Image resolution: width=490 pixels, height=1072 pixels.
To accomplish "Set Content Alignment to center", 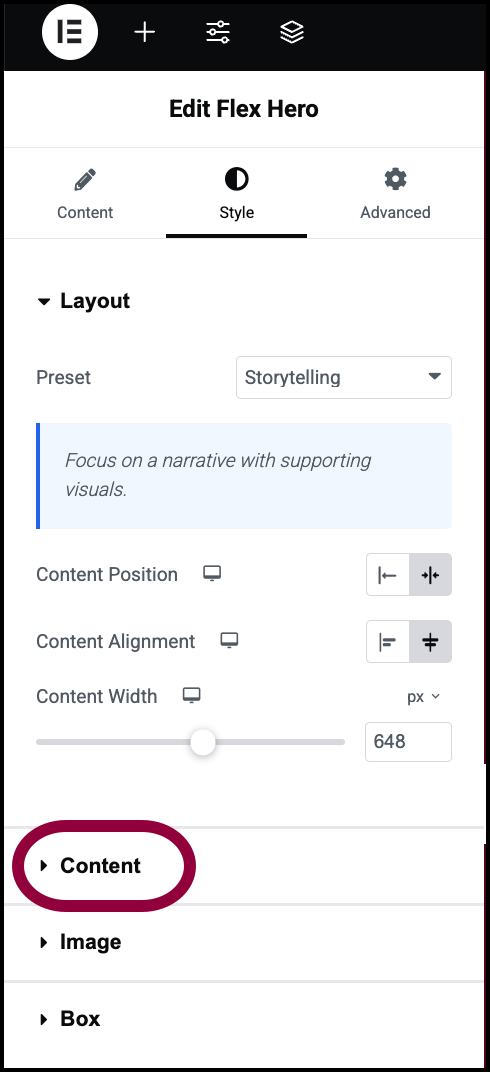I will [431, 642].
